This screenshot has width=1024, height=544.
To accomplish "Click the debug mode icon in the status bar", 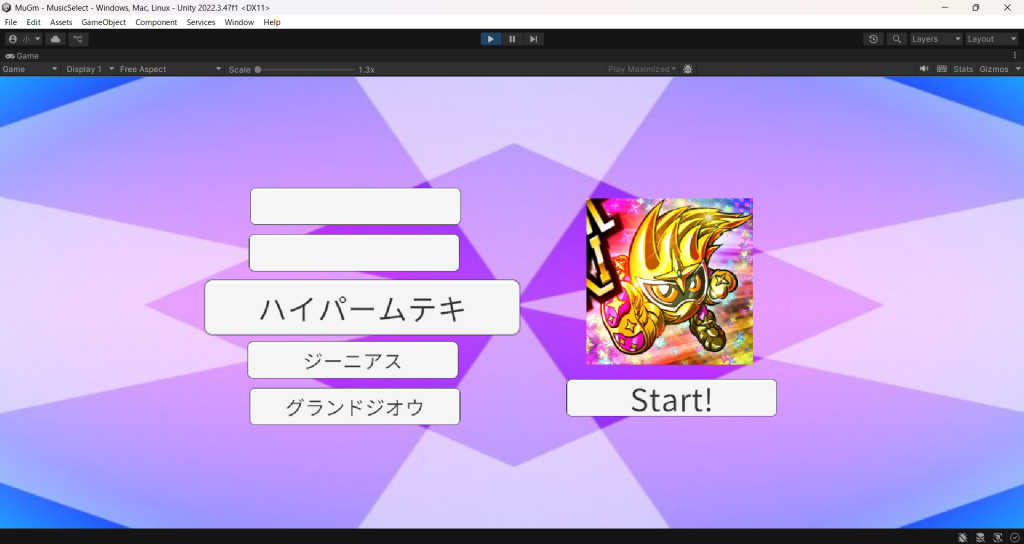I will (x=962, y=537).
